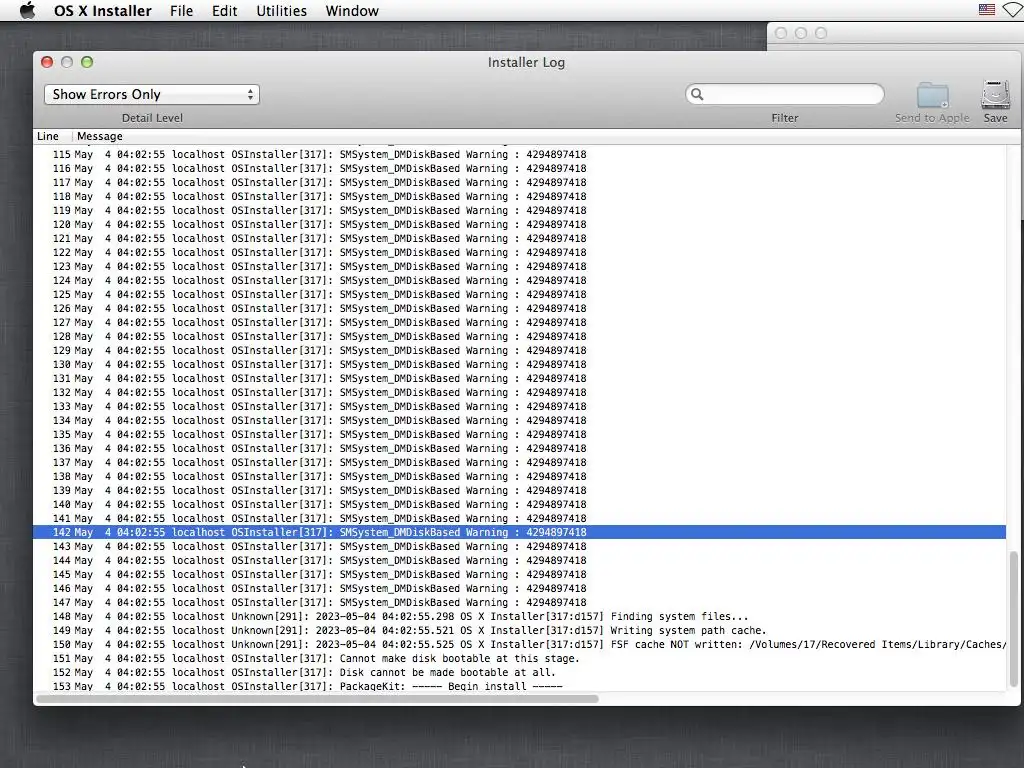Open the OS X Installer menu
The image size is (1024, 768).
click(x=103, y=11)
